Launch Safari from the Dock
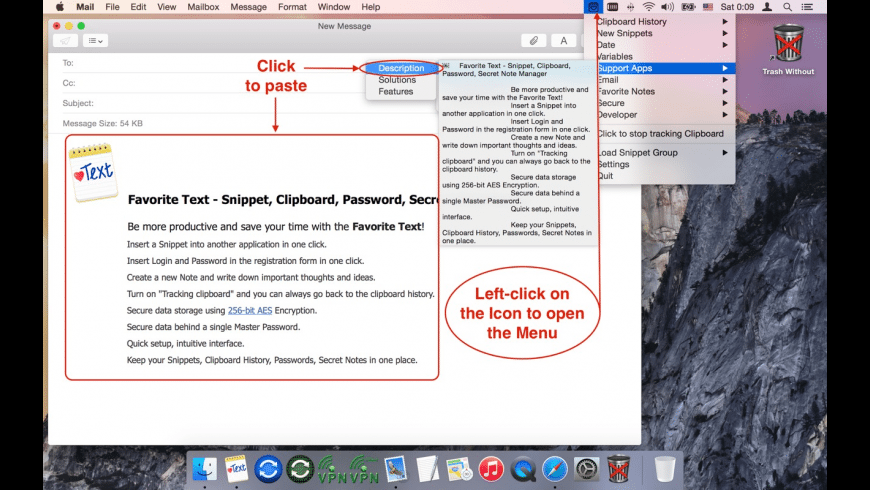This screenshot has height=490, width=870. [x=554, y=469]
